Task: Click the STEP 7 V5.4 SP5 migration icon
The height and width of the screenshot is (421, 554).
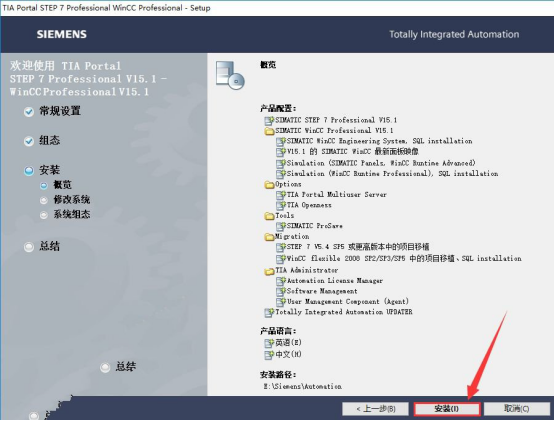Action: tap(281, 247)
